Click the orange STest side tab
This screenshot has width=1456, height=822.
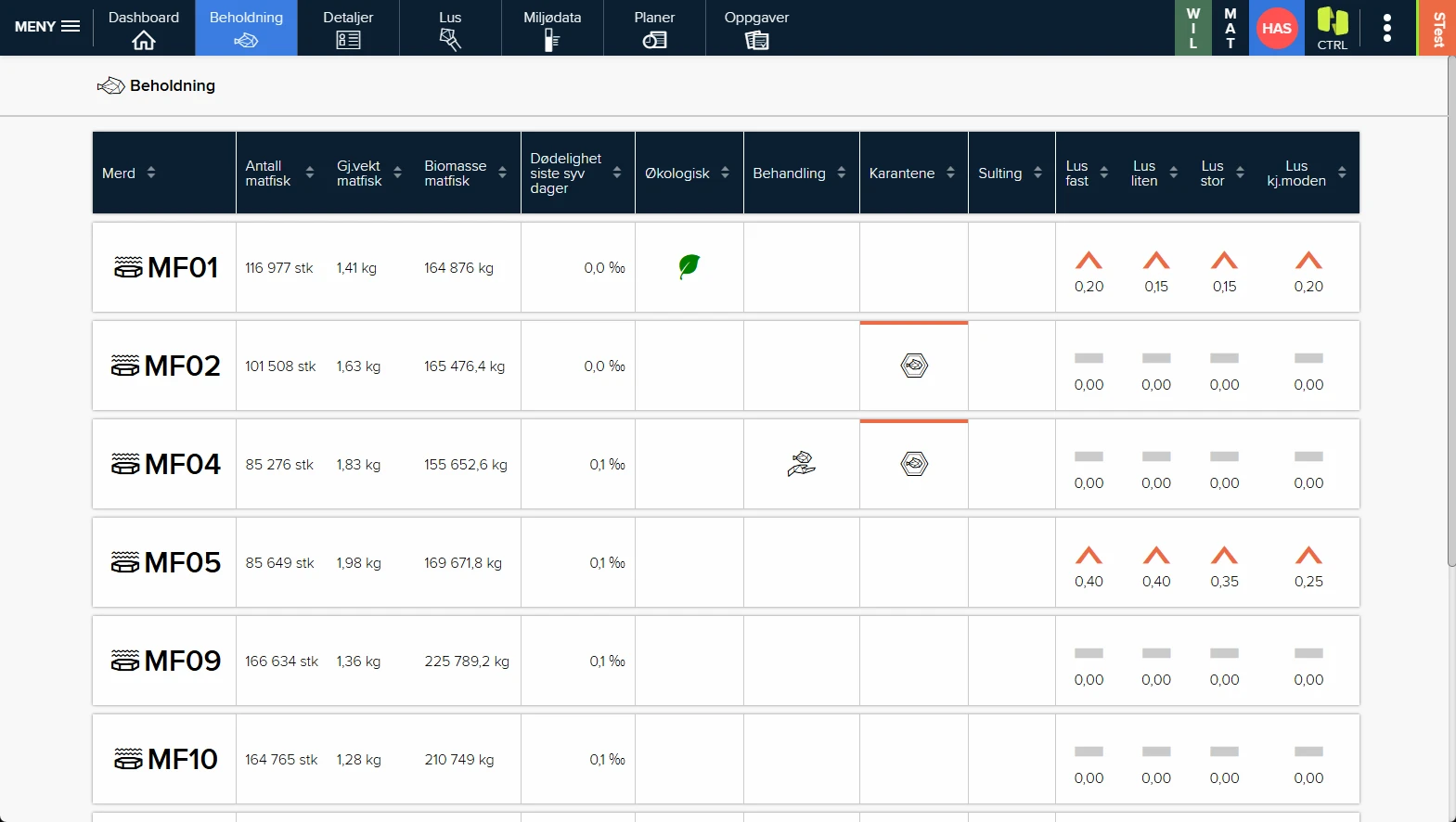coord(1437,28)
